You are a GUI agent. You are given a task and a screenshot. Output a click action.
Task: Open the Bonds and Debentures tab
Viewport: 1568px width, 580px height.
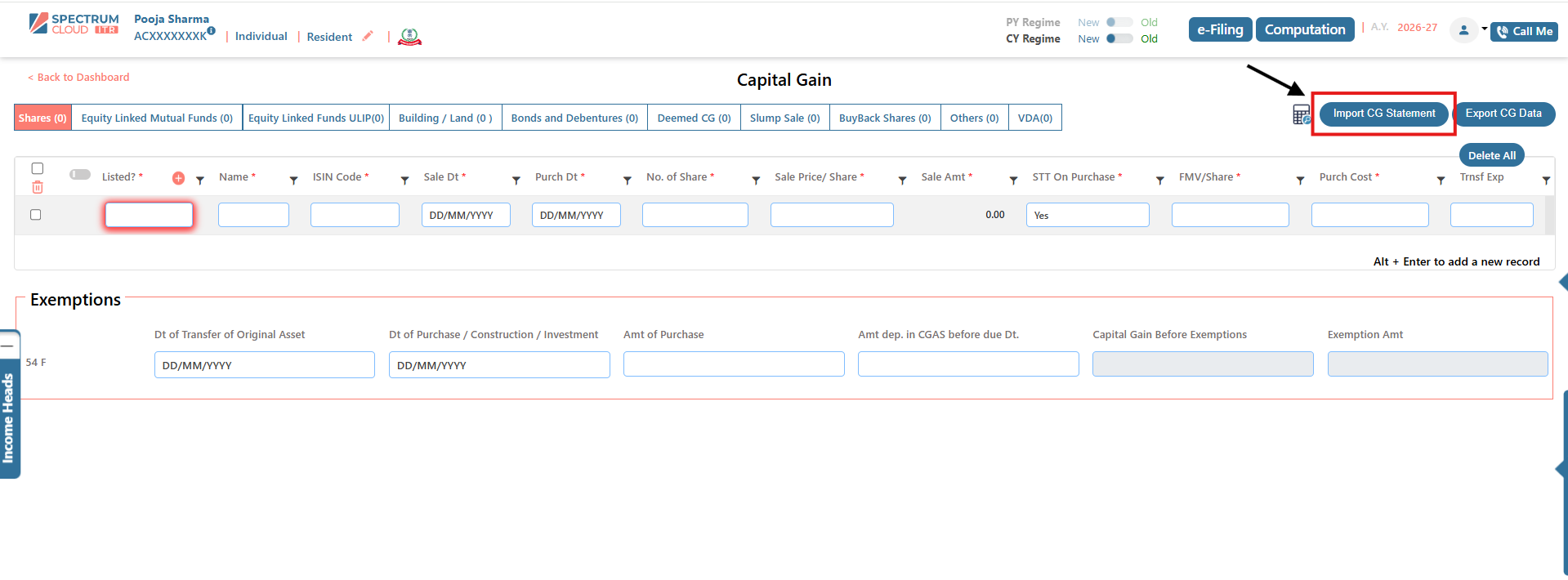coord(574,118)
